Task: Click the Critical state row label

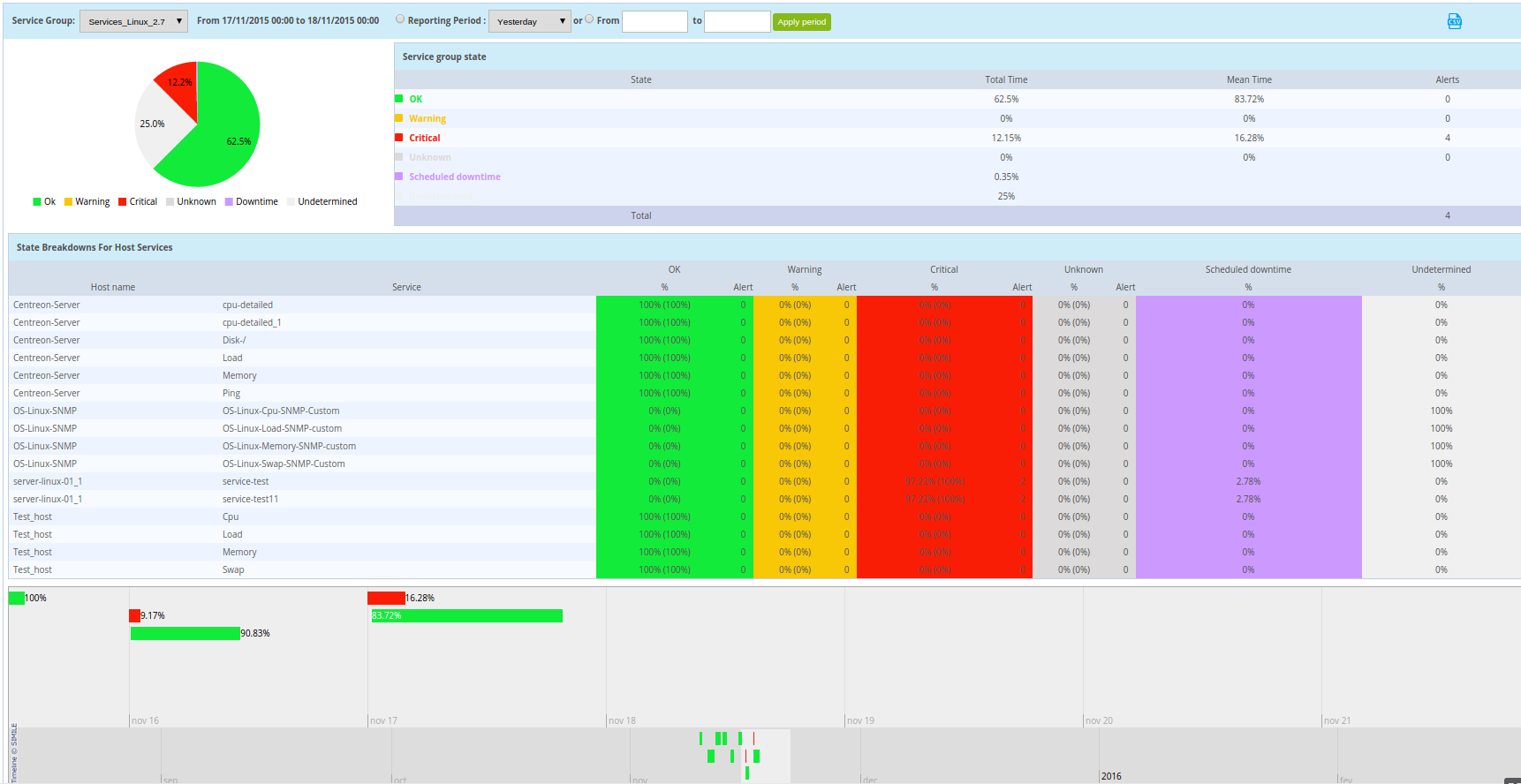Action: point(424,138)
